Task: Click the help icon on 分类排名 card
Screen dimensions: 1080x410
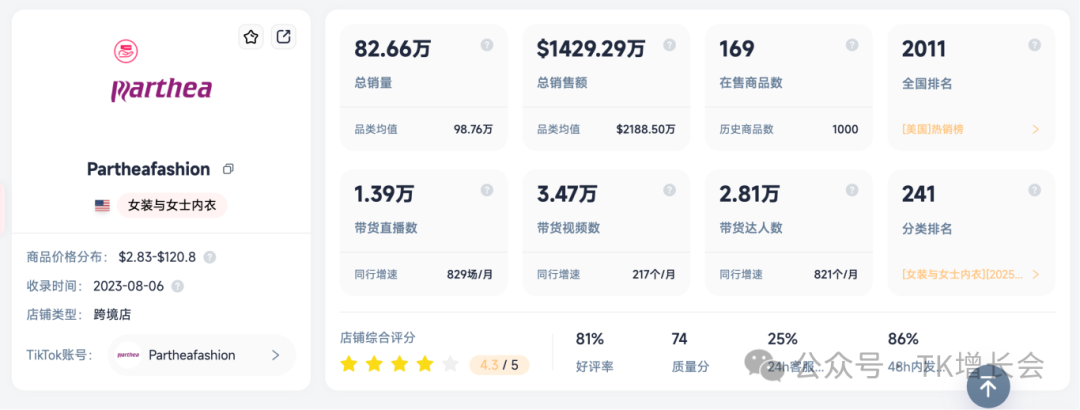Action: pyautogui.click(x=1035, y=190)
